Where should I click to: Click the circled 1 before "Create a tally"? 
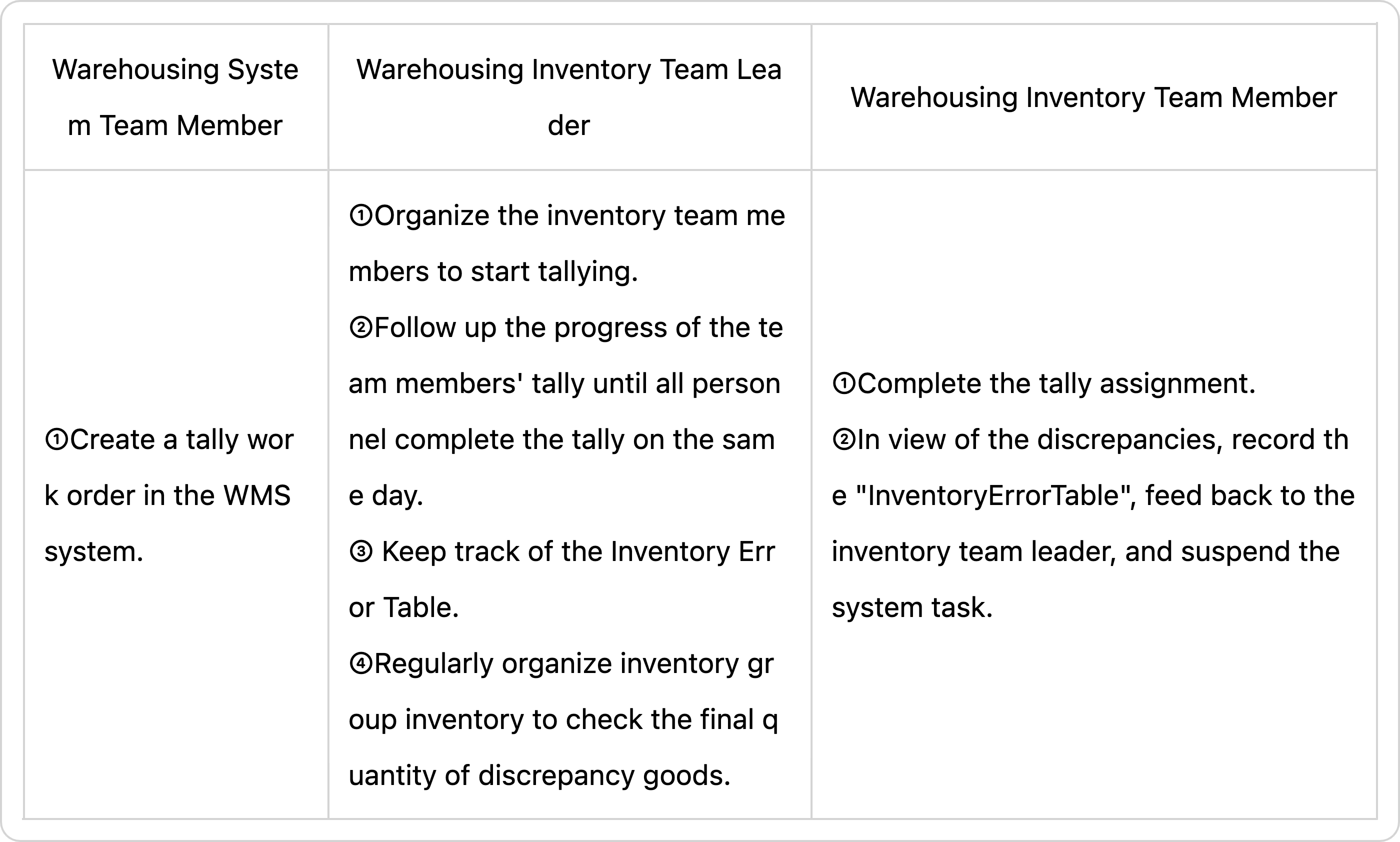pyautogui.click(x=56, y=439)
